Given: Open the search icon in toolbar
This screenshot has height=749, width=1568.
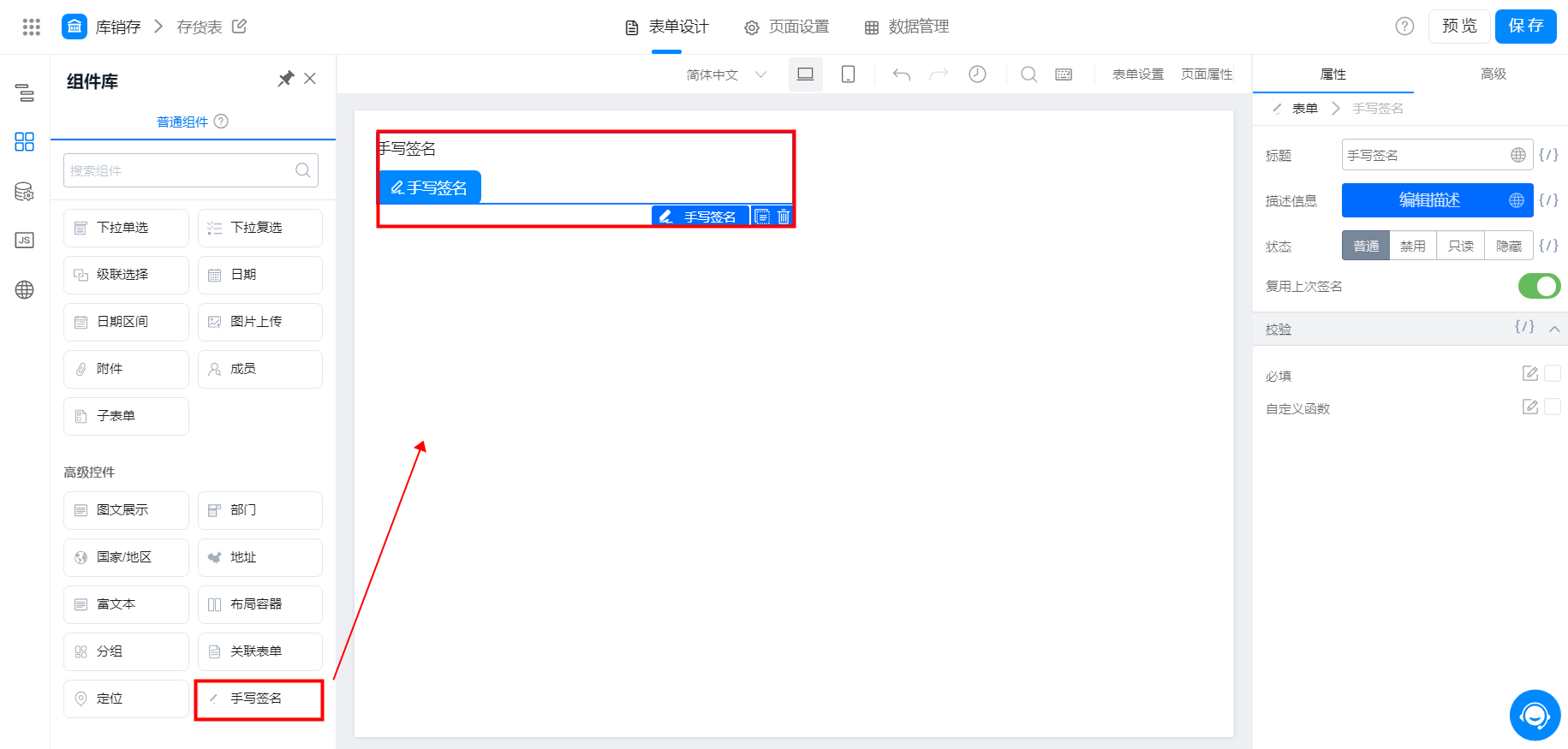Looking at the screenshot, I should click(1029, 74).
